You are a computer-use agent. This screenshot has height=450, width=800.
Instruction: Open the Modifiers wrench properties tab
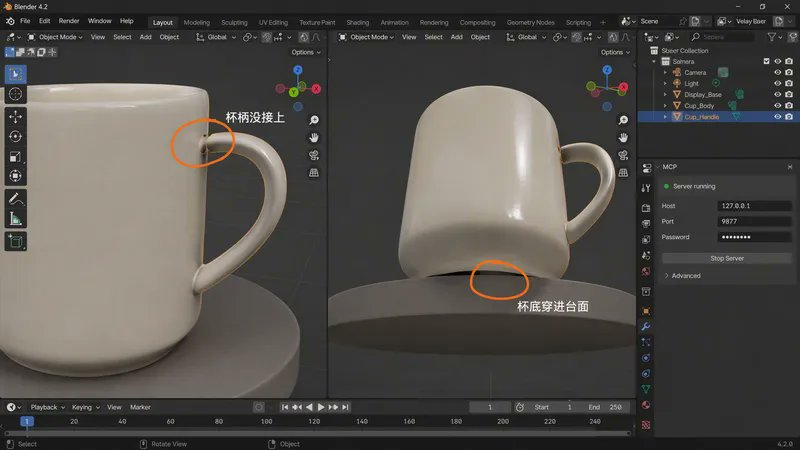point(646,327)
